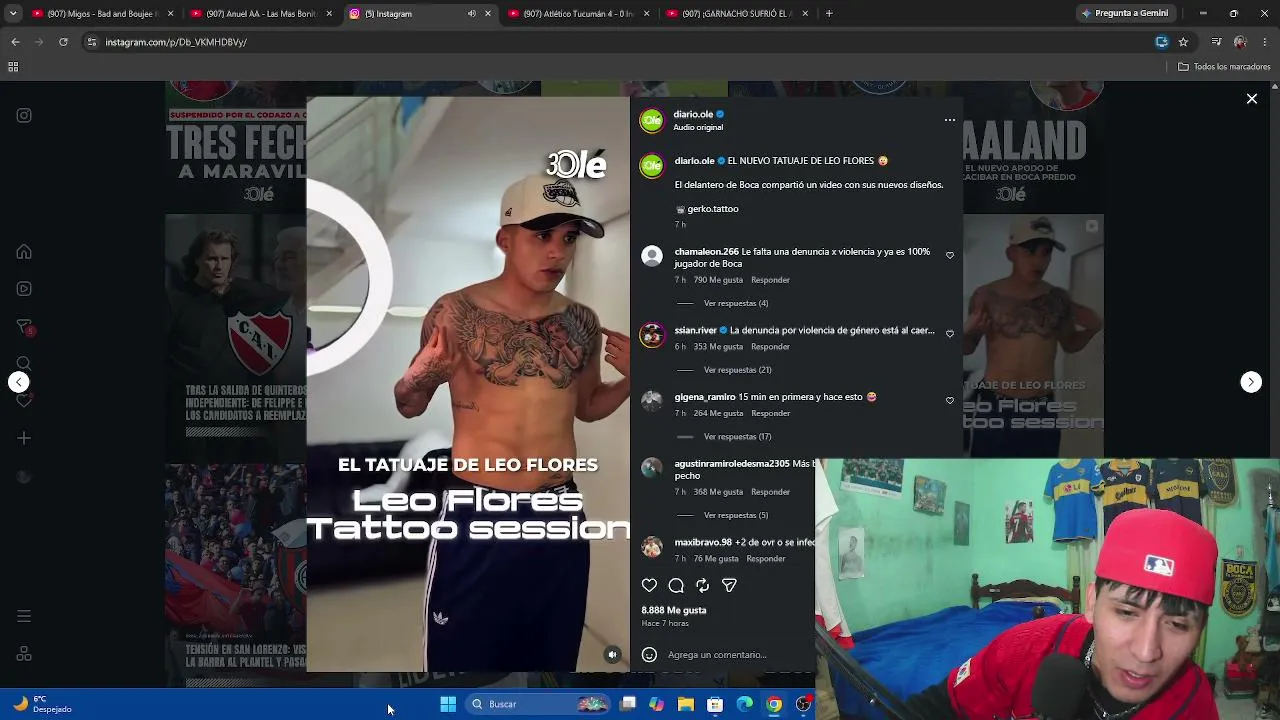
Task: Open the Chrome apps grid shortcut
Action: [x=13, y=67]
